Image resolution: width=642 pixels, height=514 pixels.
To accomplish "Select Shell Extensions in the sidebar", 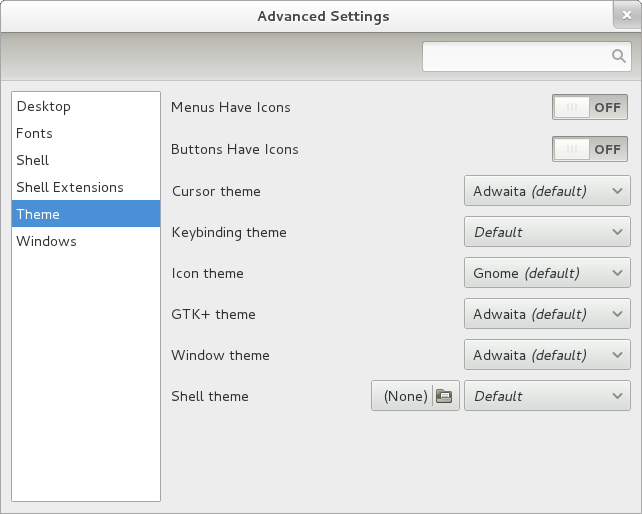I will [x=86, y=187].
